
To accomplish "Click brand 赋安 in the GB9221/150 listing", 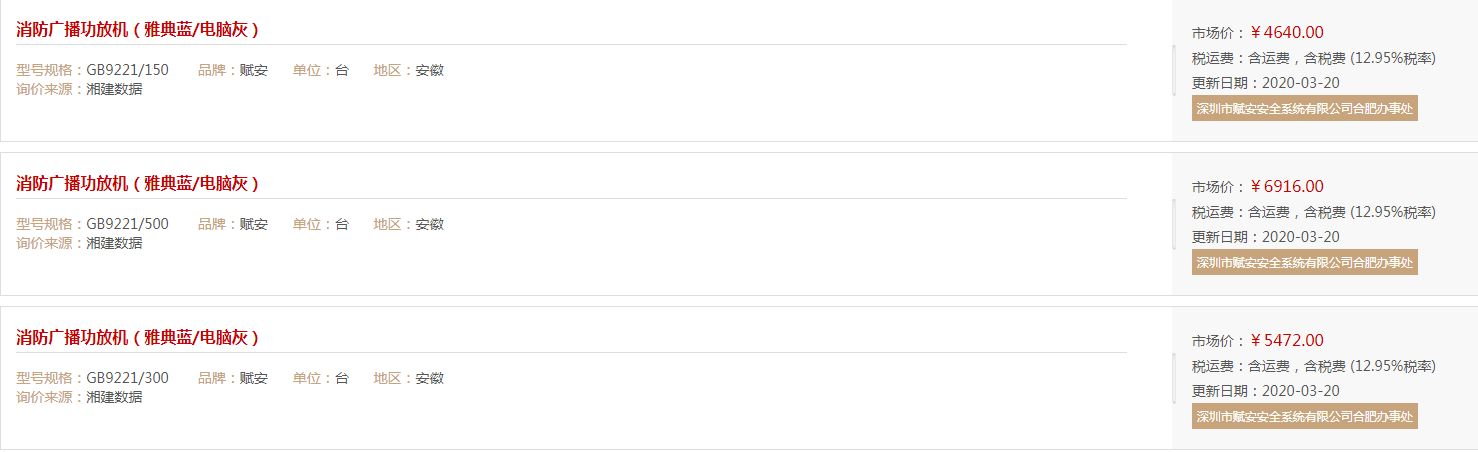I will click(254, 70).
